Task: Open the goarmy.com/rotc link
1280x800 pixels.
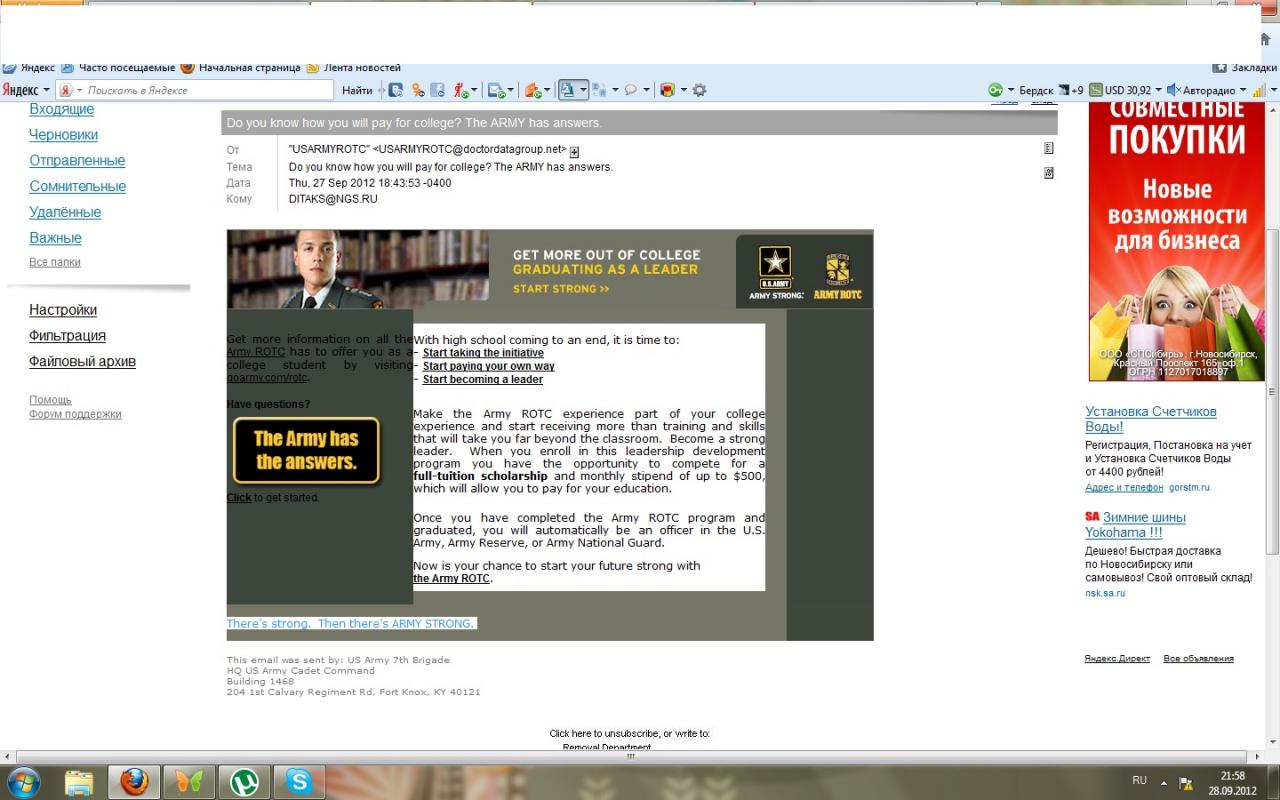Action: [267, 378]
